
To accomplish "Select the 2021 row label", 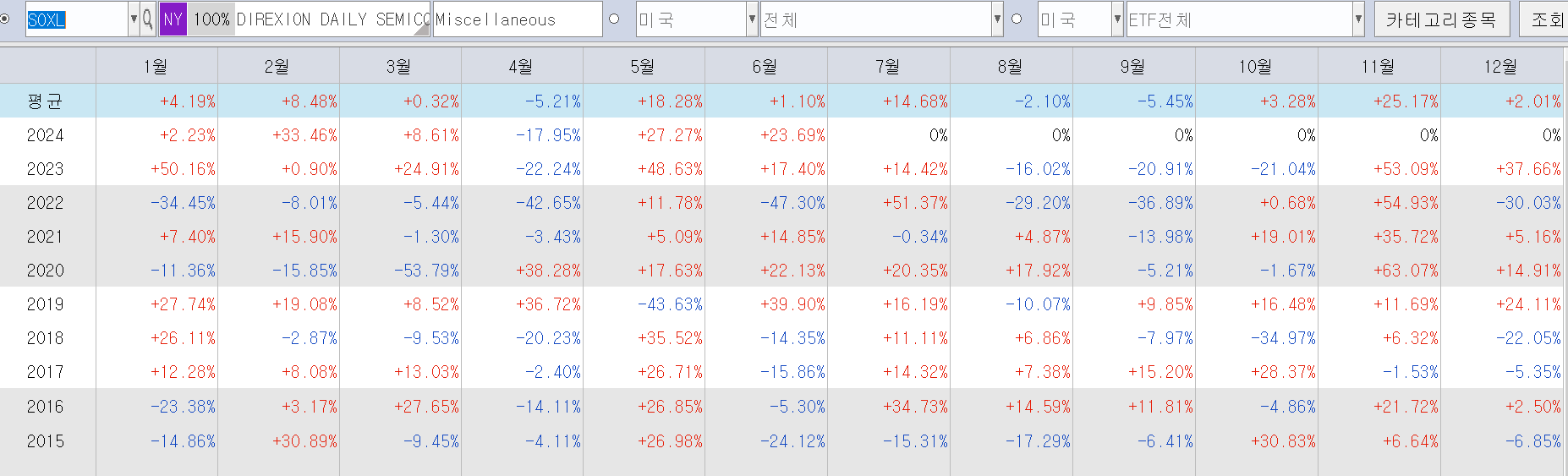I will [46, 237].
